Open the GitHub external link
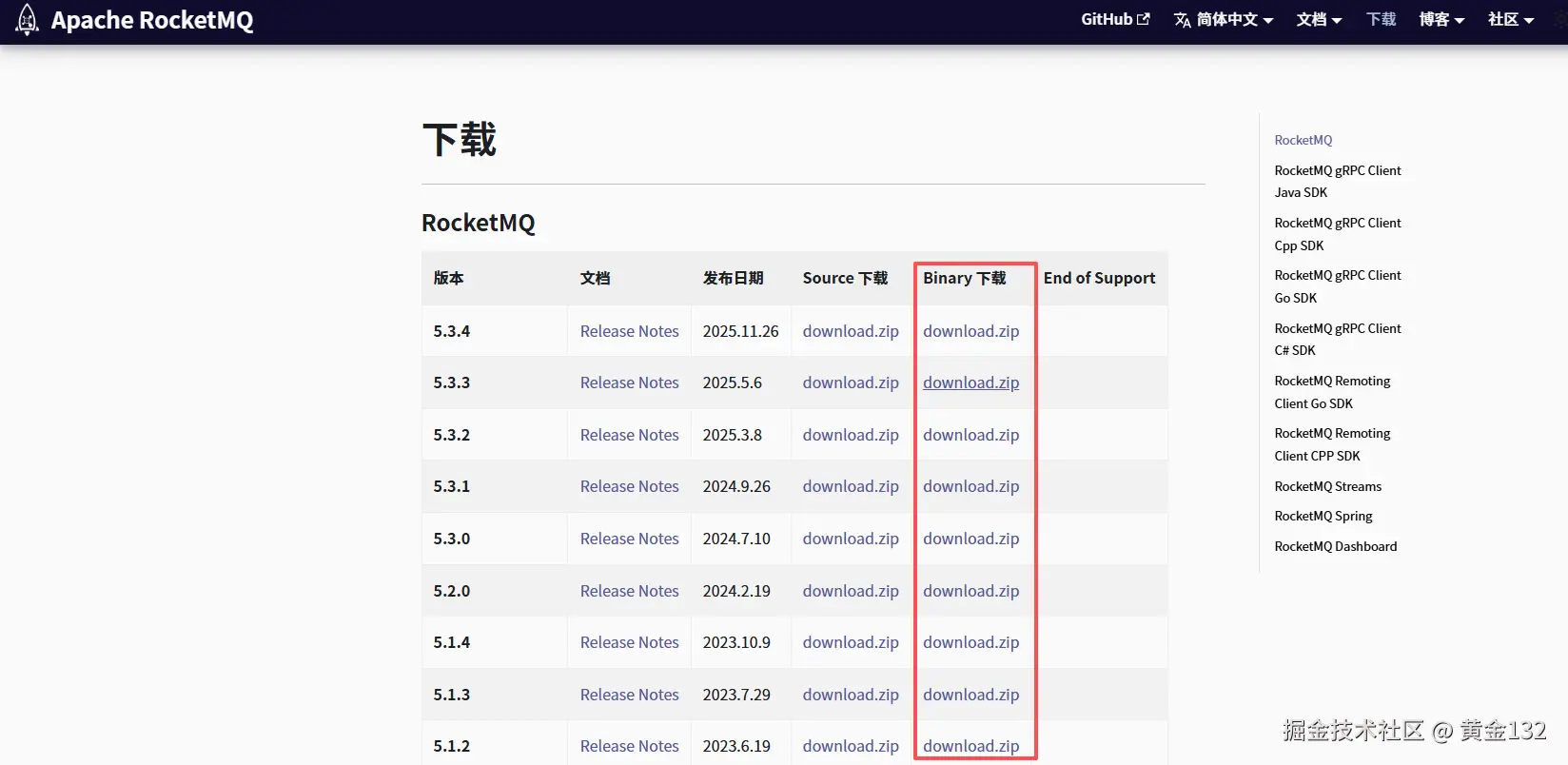Viewport: 1568px width, 765px height. (1115, 19)
